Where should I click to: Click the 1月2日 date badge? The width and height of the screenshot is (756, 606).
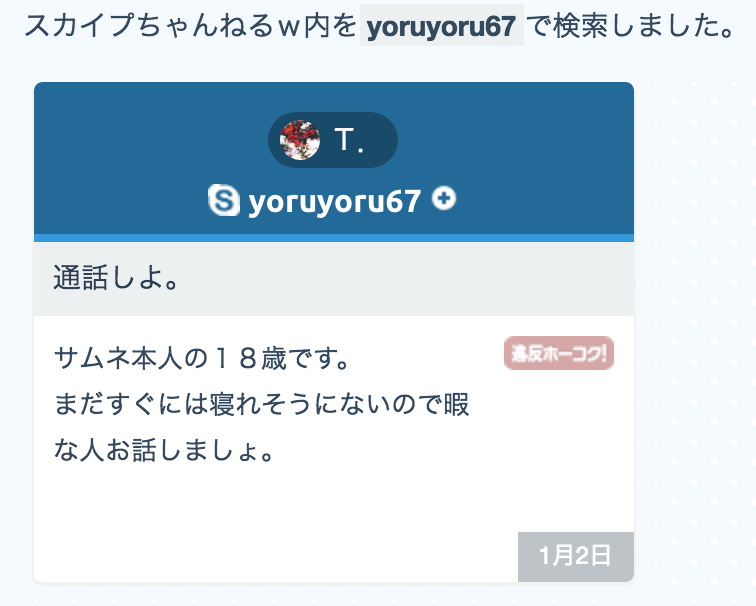coord(576,556)
